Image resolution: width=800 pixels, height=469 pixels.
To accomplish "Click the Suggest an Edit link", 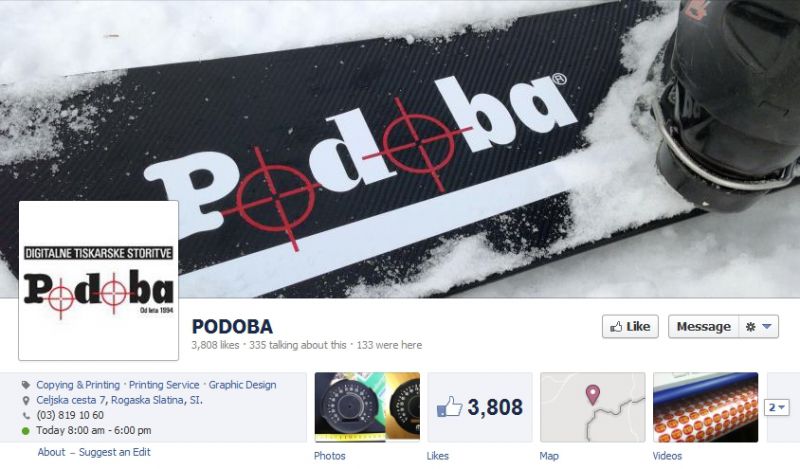I will coord(115,452).
